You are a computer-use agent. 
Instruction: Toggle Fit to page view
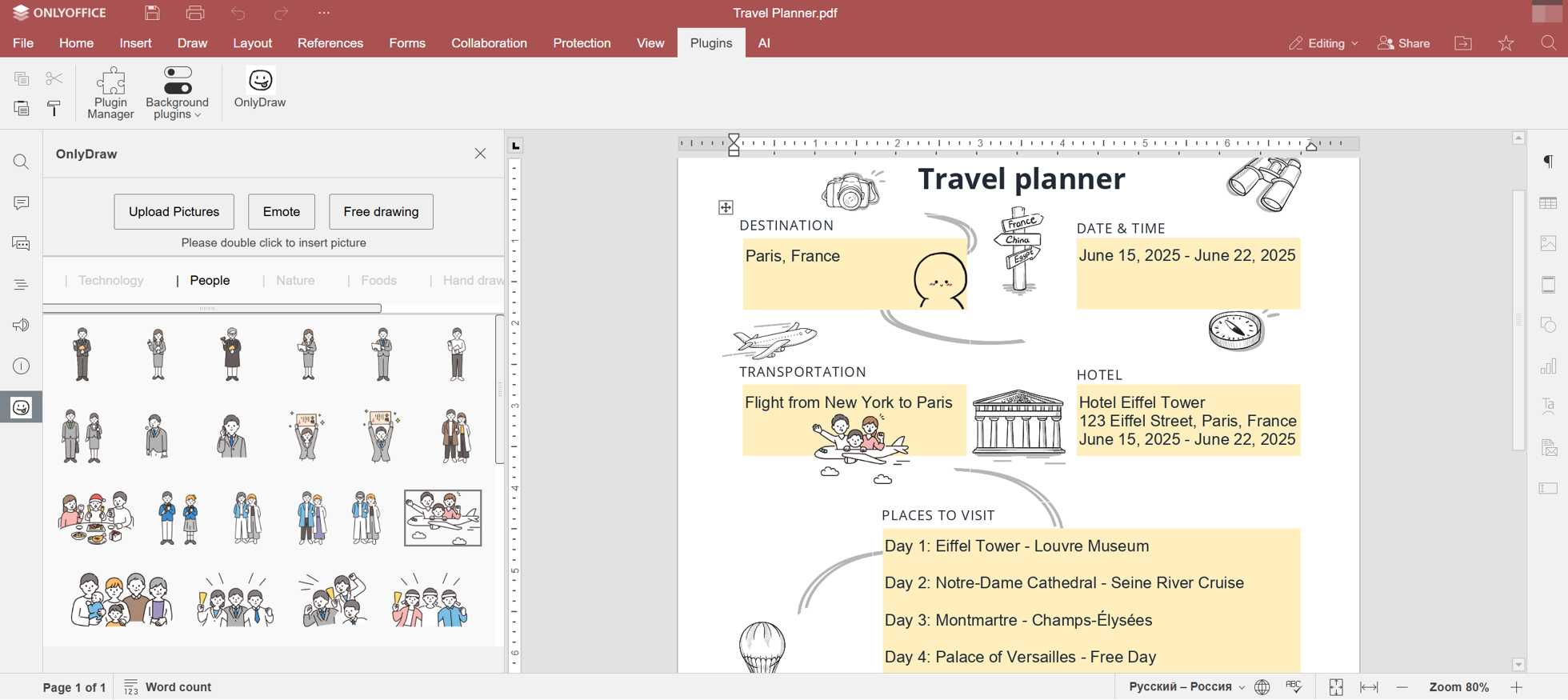(x=1335, y=687)
